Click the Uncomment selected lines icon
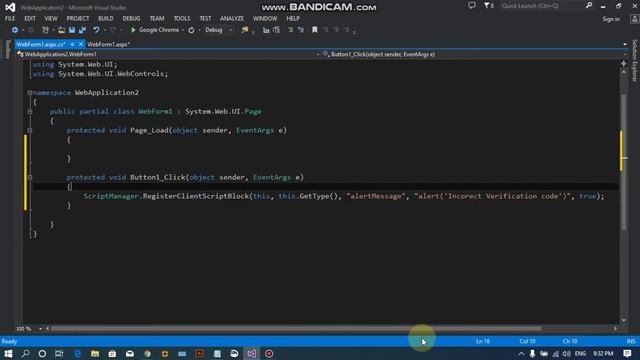Image resolution: width=640 pixels, height=360 pixels. tap(301, 30)
